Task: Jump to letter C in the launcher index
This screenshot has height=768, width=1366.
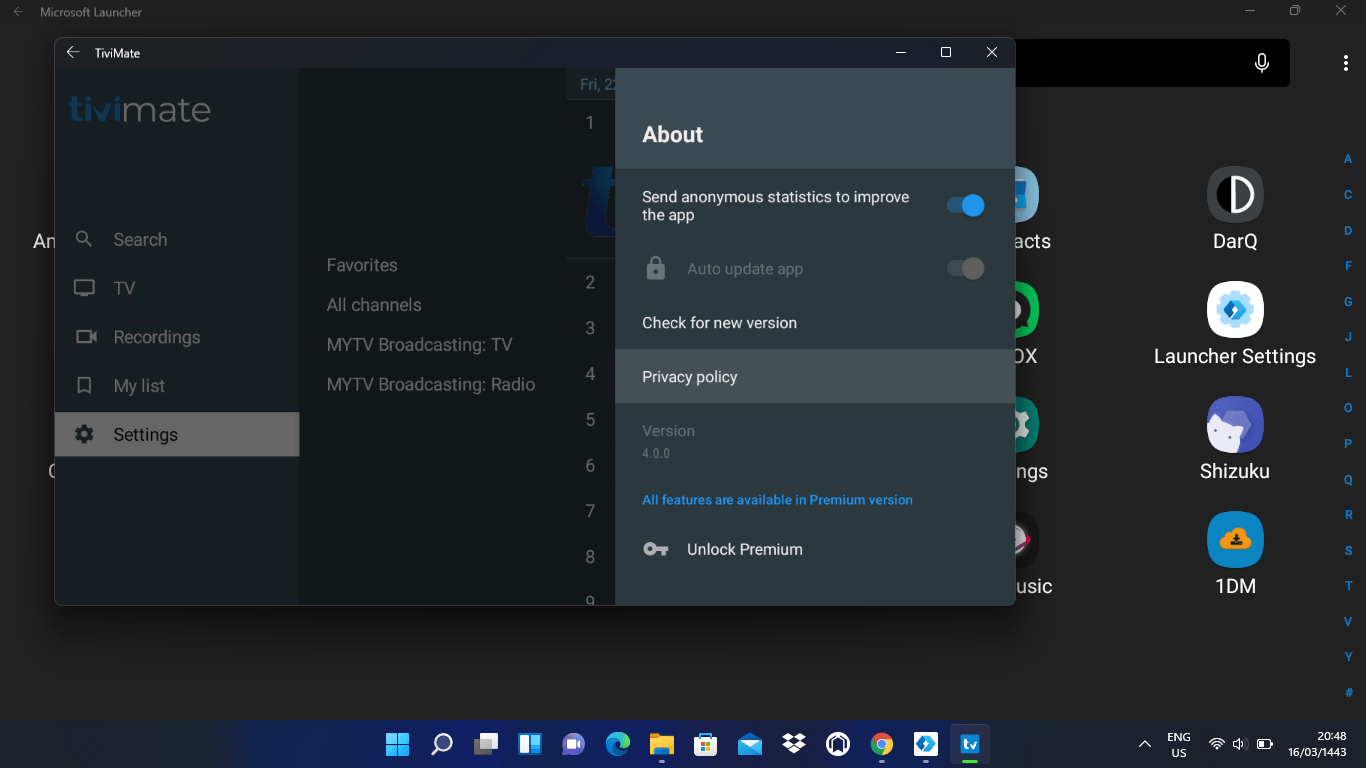Action: 1348,195
